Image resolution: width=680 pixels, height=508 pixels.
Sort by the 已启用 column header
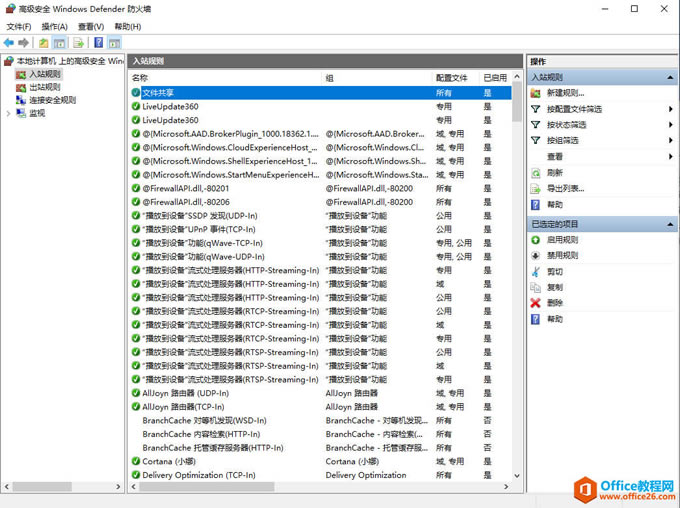click(x=495, y=78)
